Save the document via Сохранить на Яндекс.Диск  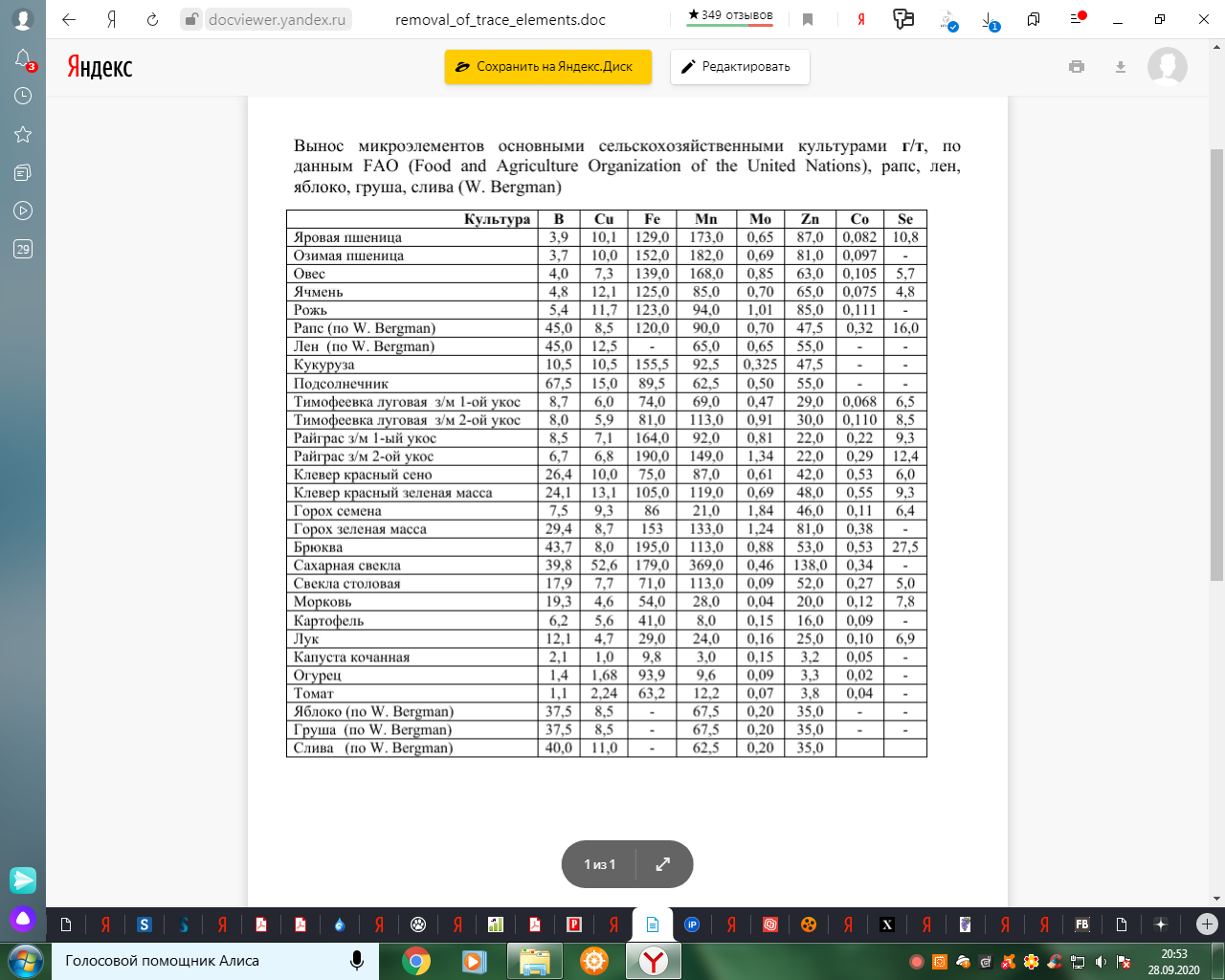[x=548, y=67]
